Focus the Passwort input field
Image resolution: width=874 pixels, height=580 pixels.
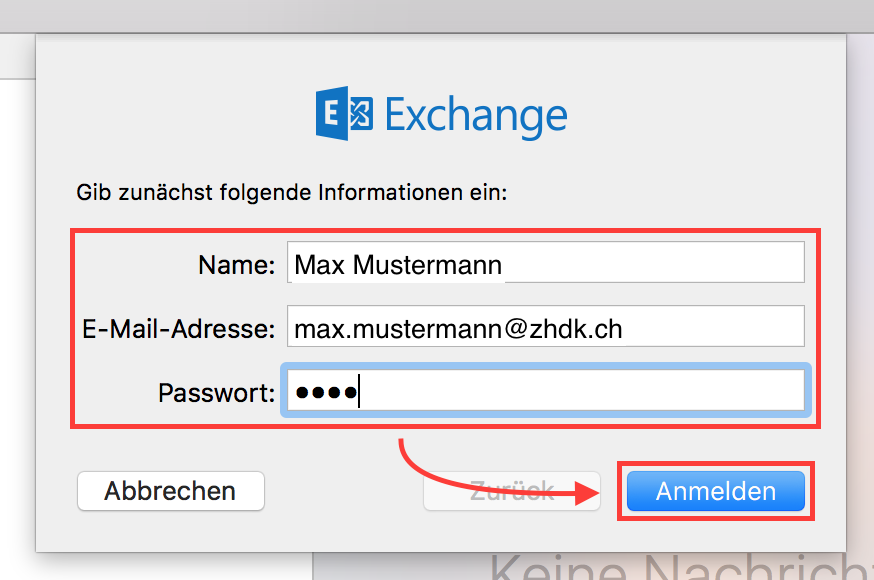click(x=545, y=391)
